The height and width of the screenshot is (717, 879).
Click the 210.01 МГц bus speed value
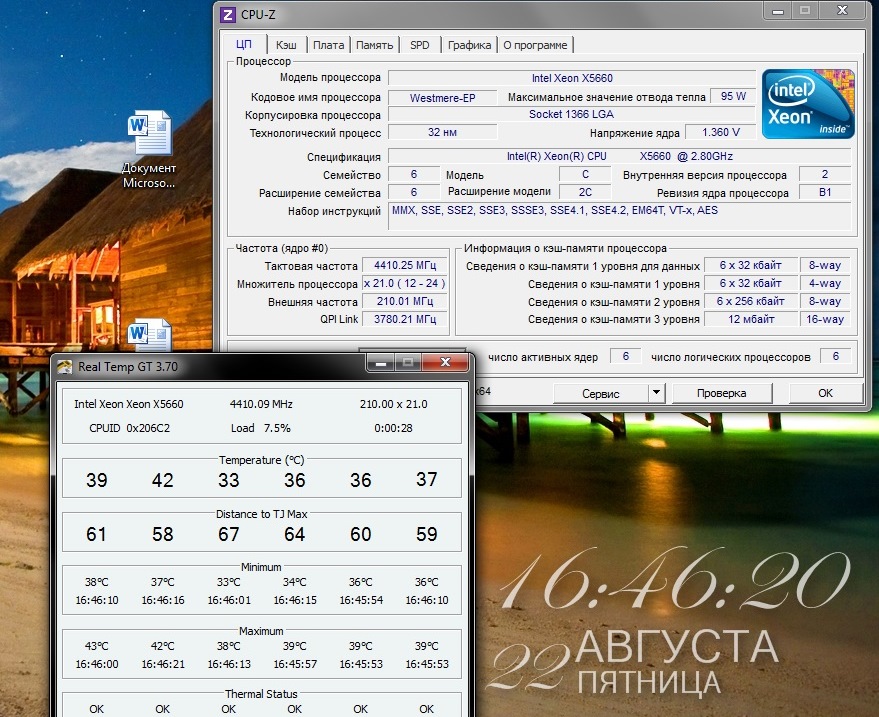tap(405, 301)
